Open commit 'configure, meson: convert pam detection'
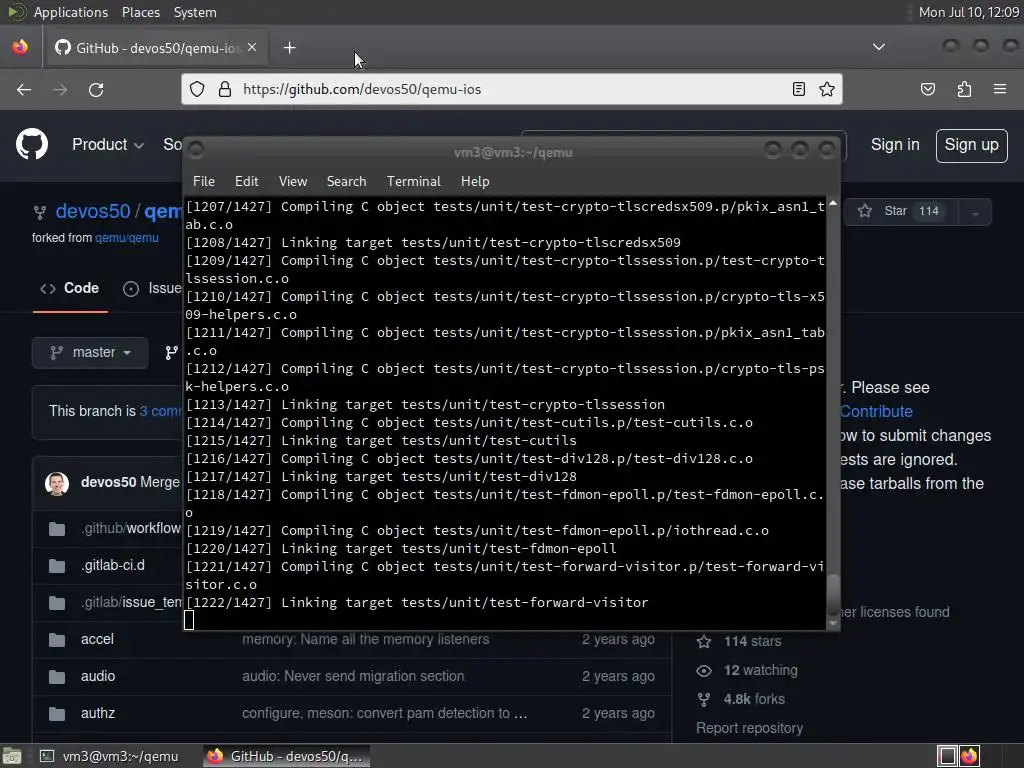This screenshot has width=1024, height=768. 384,713
